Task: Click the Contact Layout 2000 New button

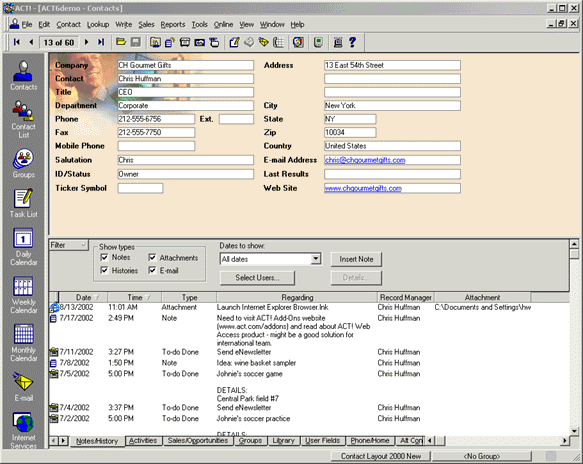Action: tap(381, 456)
